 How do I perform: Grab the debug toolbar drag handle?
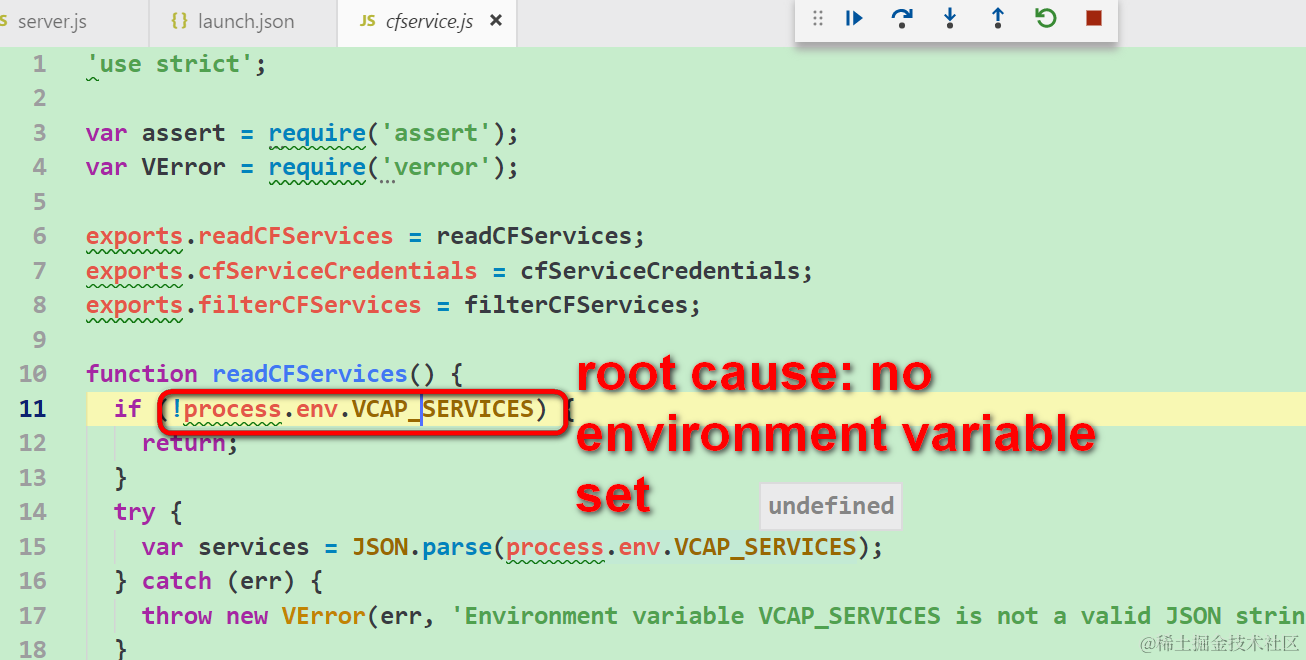click(818, 18)
